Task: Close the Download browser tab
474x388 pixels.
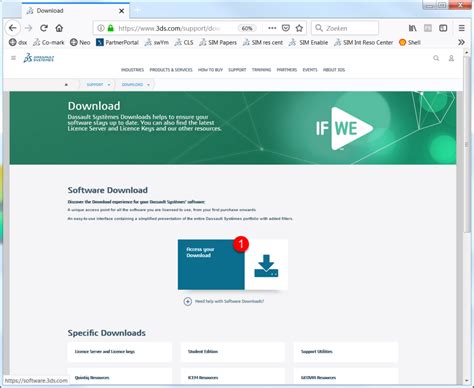Action: (x=122, y=11)
